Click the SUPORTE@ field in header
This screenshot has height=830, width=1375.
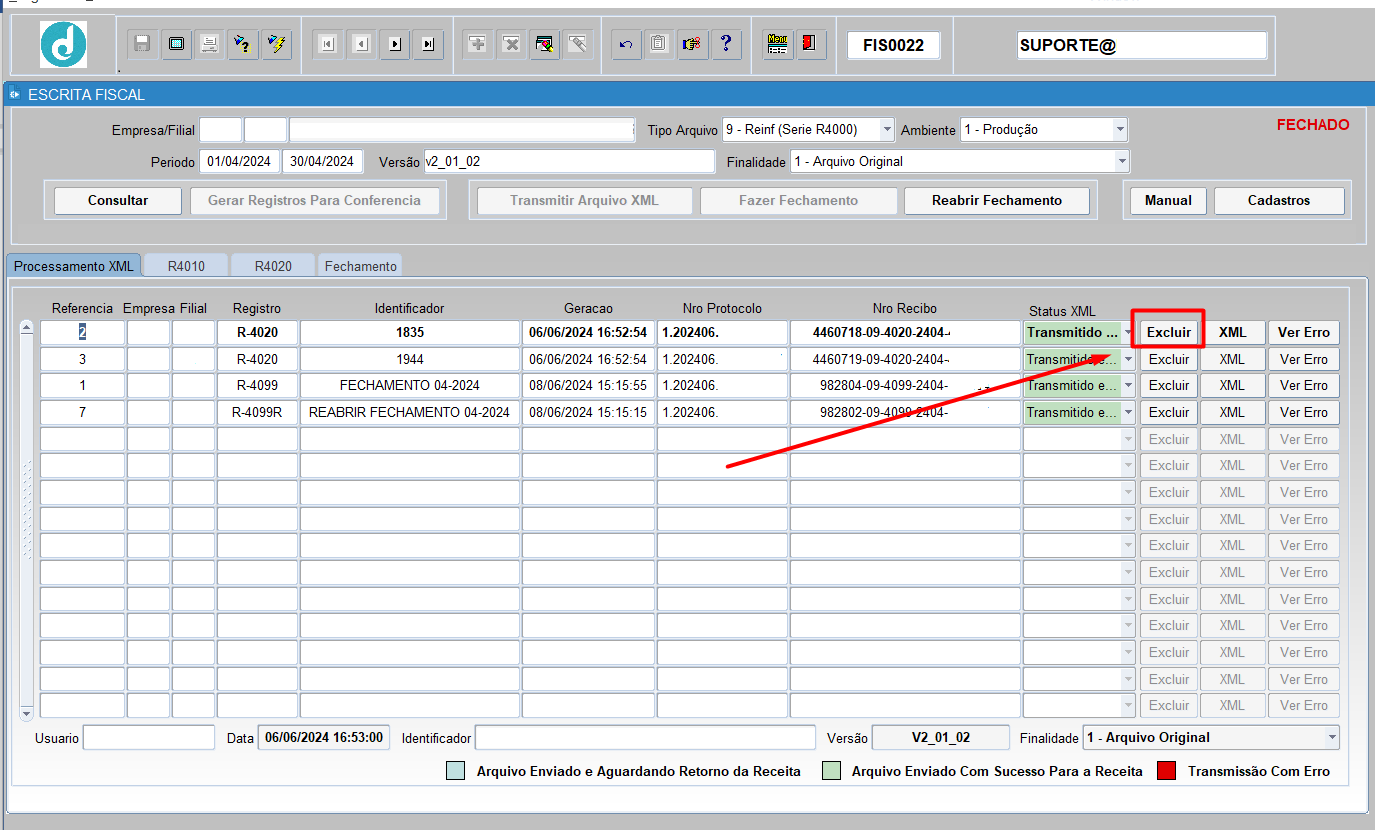(1142, 45)
